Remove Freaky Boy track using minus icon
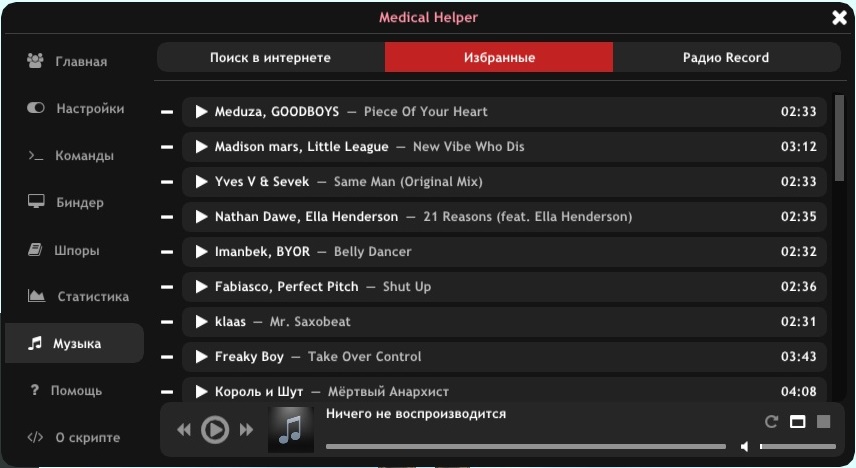The height and width of the screenshot is (468, 856). pyautogui.click(x=167, y=357)
